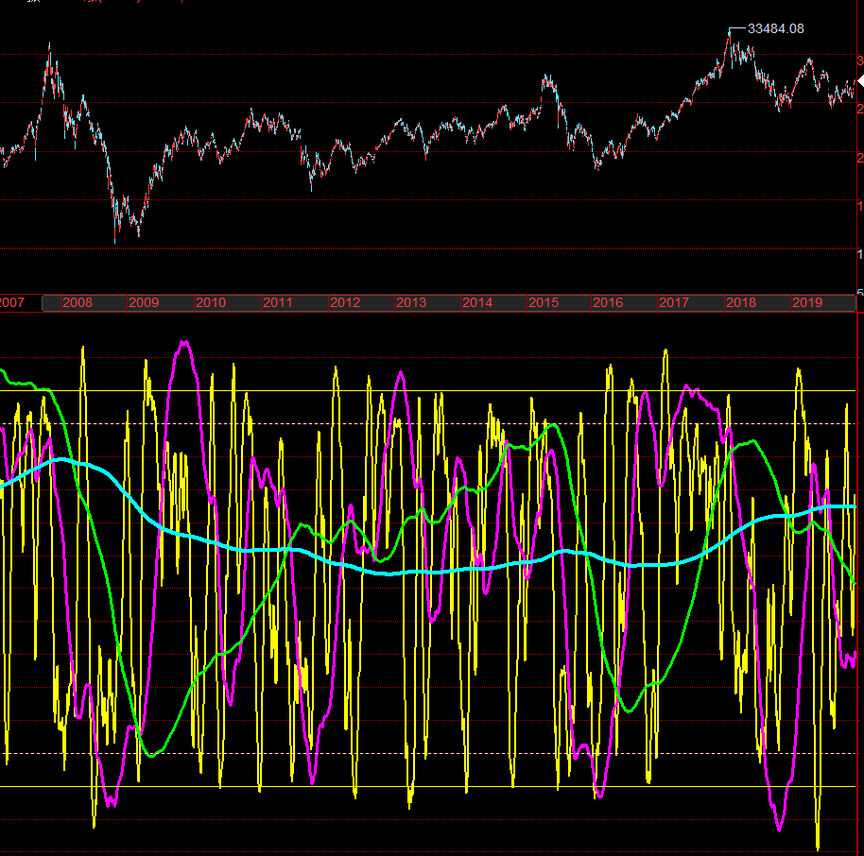Click the 2017 timeline marker

(674, 303)
